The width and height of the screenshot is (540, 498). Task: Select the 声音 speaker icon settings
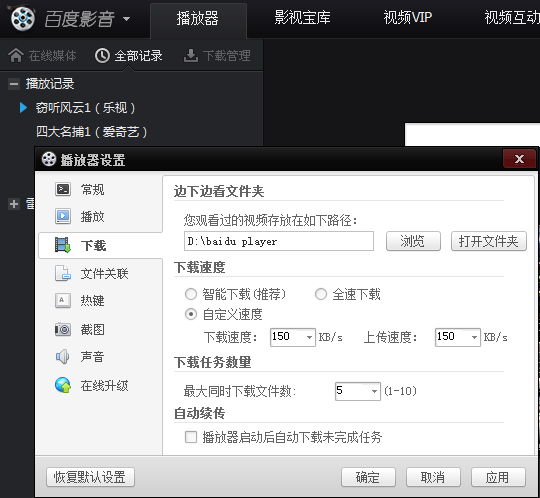pyautogui.click(x=63, y=356)
